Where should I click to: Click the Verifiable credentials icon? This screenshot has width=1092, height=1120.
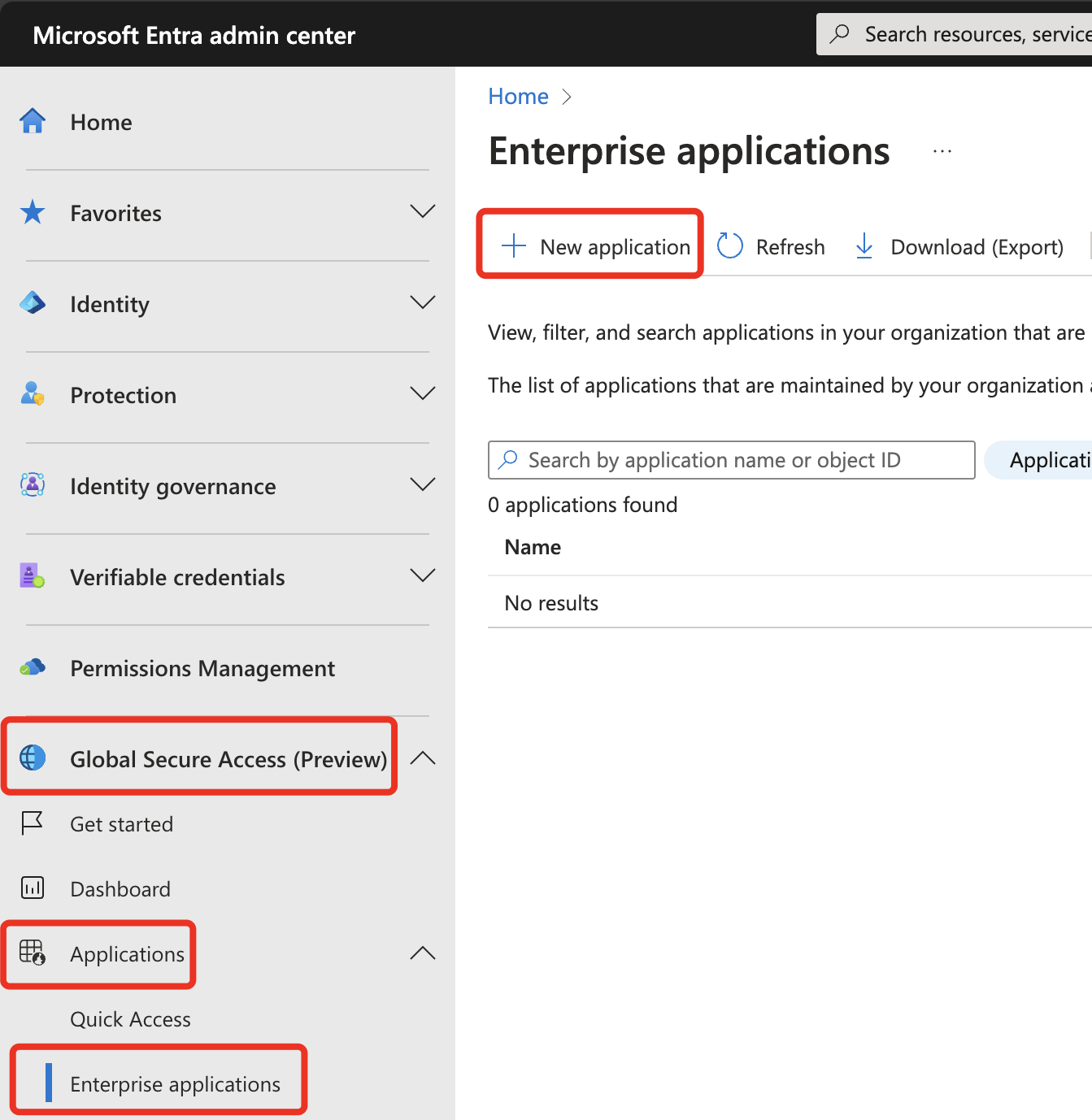pos(32,575)
